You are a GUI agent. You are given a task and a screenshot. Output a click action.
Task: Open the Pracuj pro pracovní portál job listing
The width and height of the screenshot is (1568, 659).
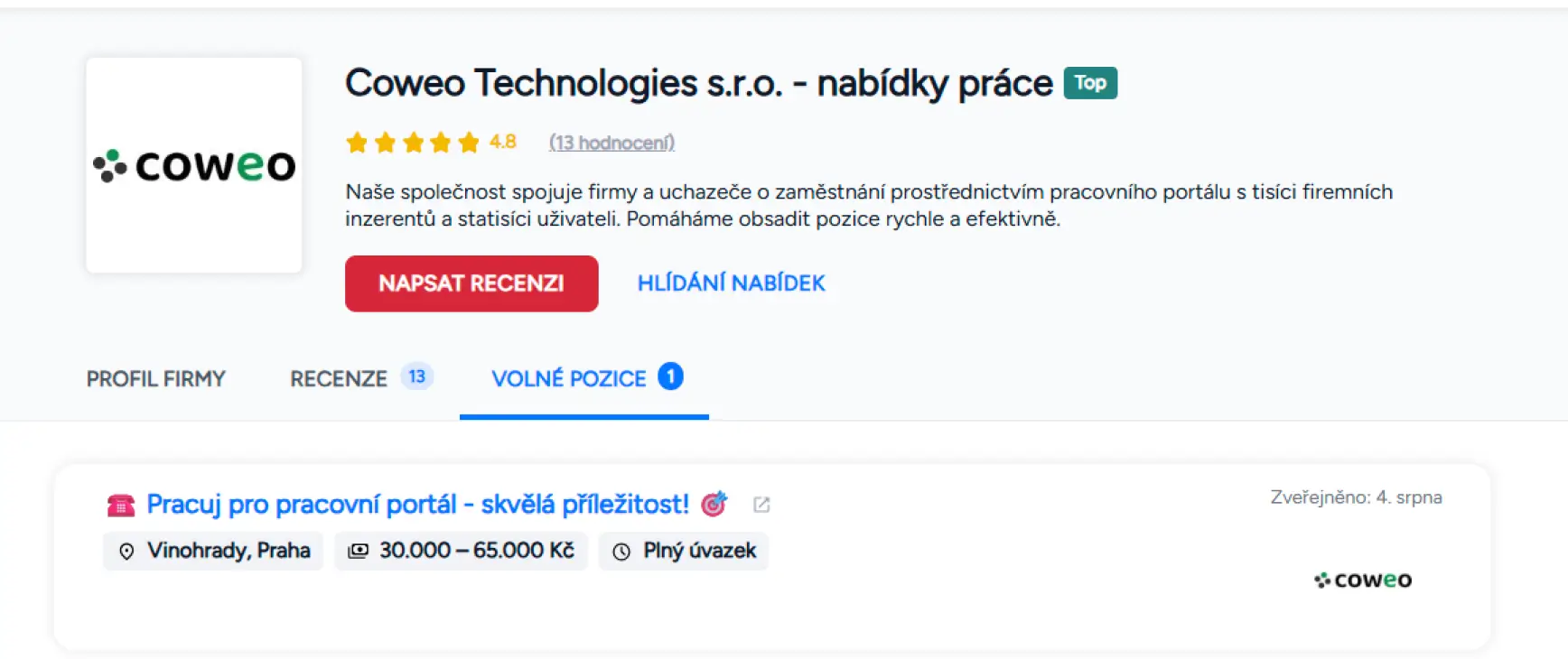click(x=418, y=504)
